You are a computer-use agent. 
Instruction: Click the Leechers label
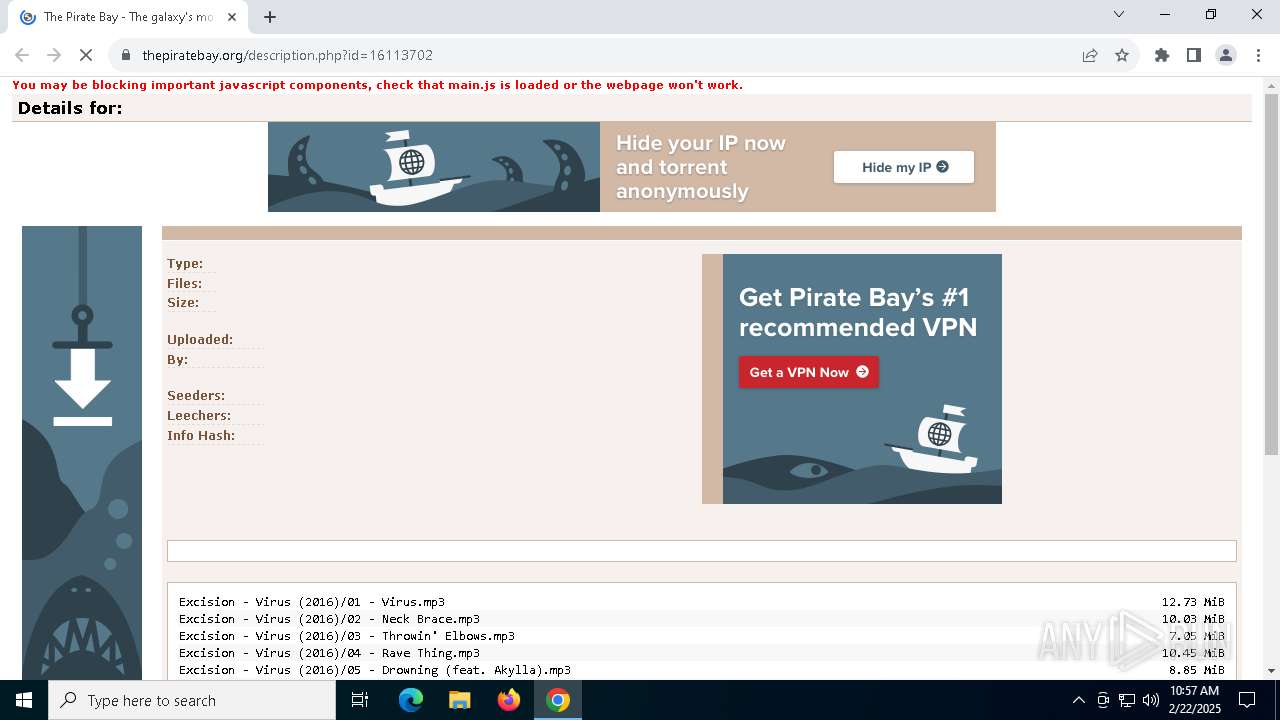coord(199,415)
